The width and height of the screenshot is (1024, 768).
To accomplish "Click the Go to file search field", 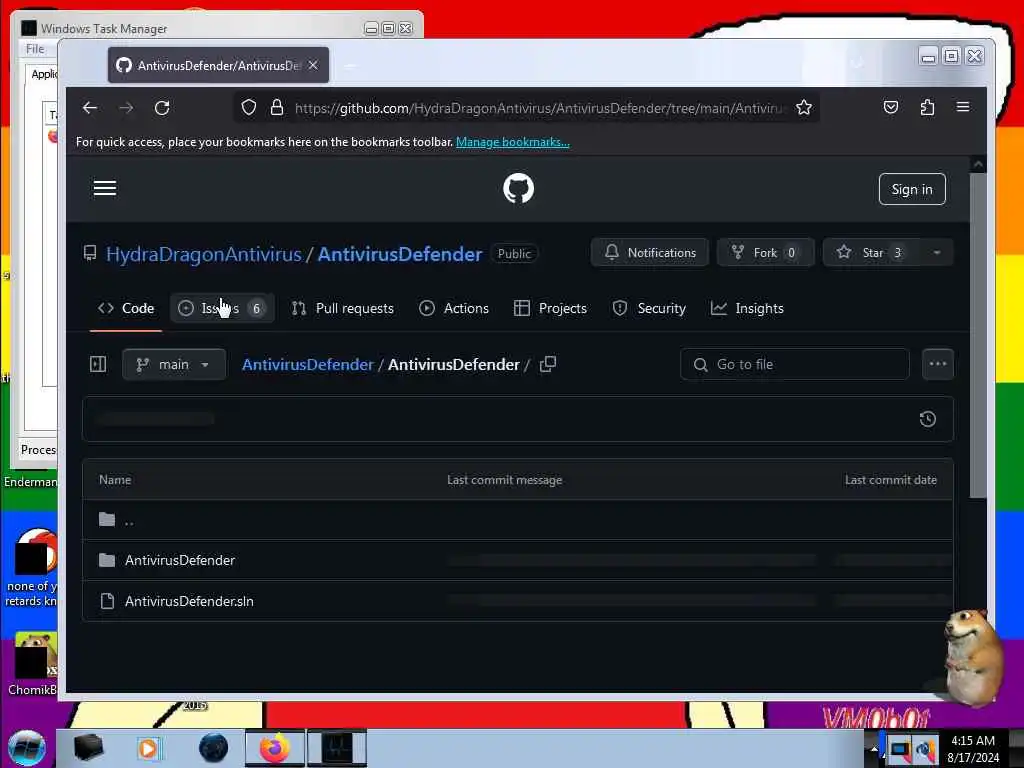I will point(795,364).
